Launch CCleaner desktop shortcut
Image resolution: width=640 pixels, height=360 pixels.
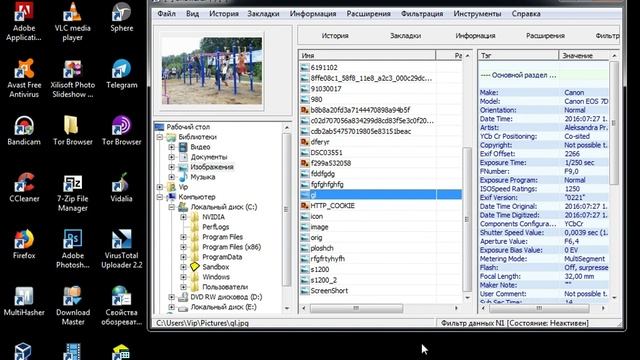(x=24, y=188)
